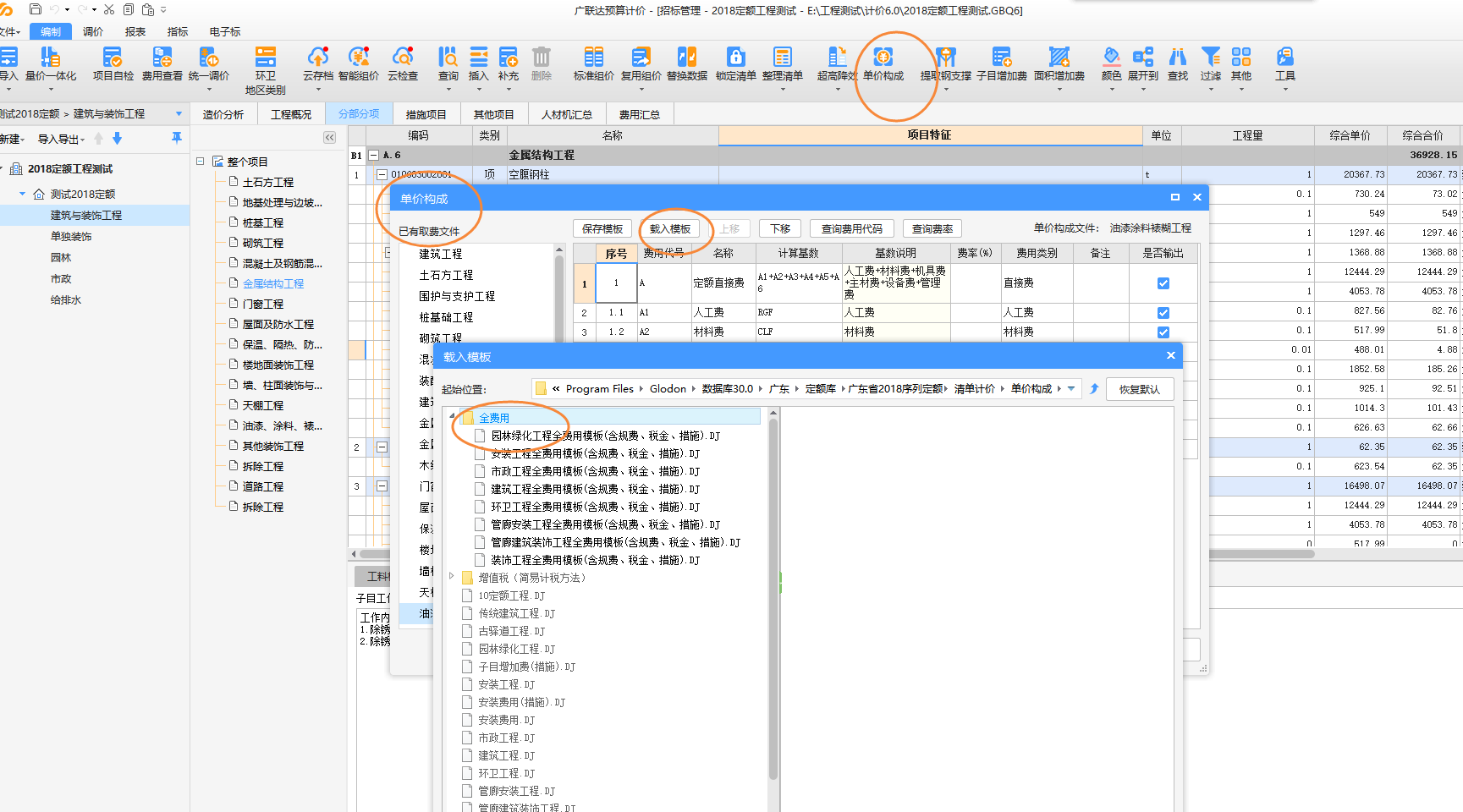Image resolution: width=1463 pixels, height=812 pixels.
Task: Toggle 是否输出 checkbox for 定额直接费 row
Action: point(1163,283)
